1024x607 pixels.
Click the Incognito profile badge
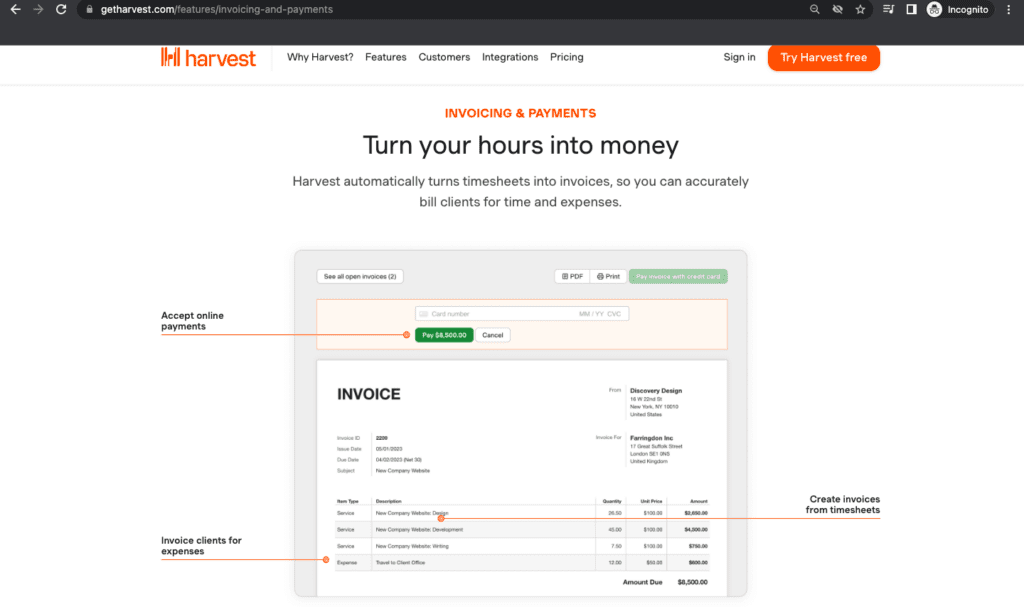pos(957,9)
